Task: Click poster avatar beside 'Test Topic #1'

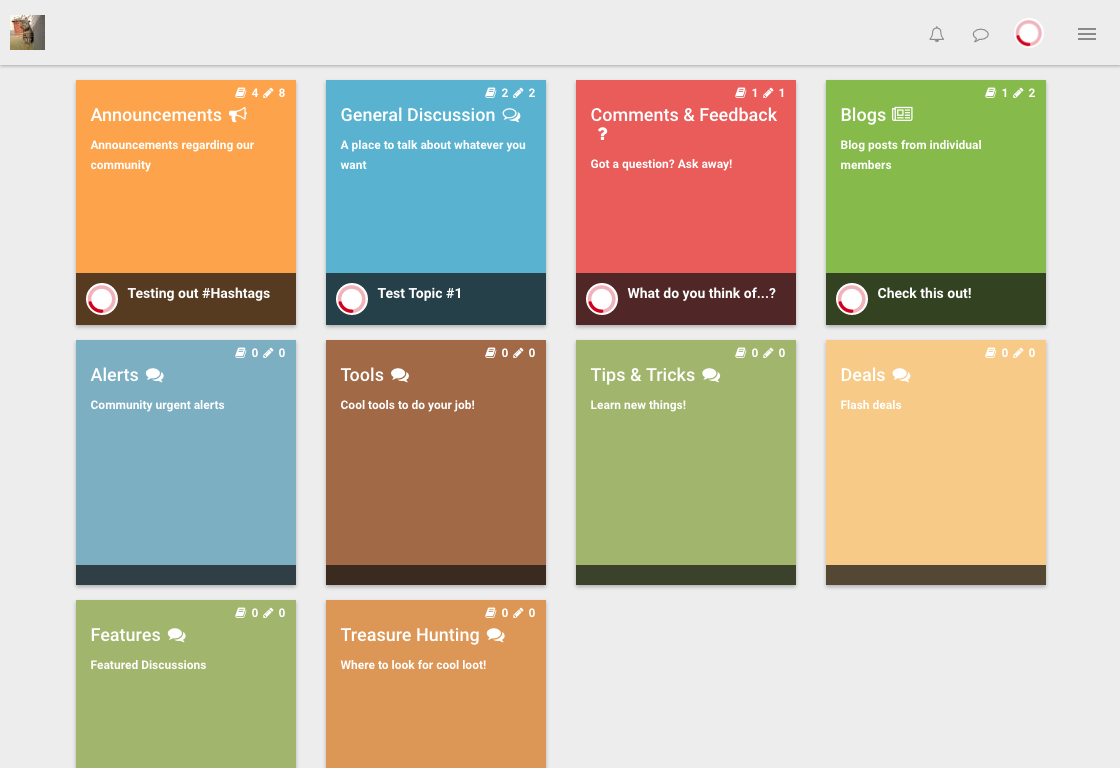Action: click(352, 299)
